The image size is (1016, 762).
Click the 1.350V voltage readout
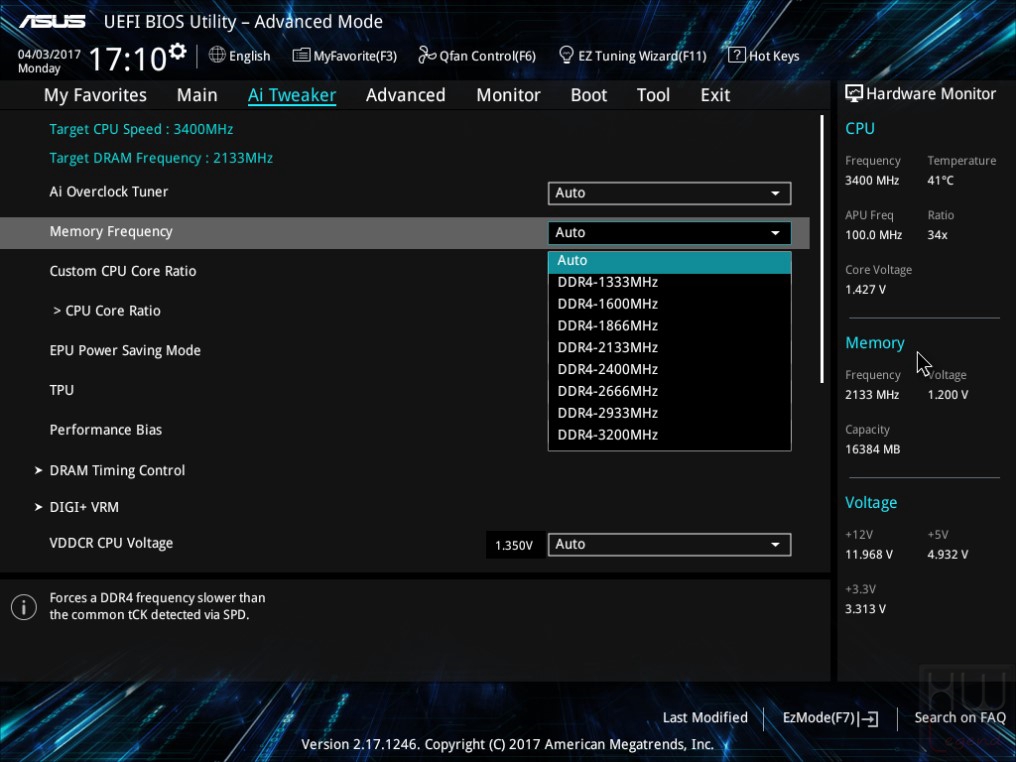[514, 546]
